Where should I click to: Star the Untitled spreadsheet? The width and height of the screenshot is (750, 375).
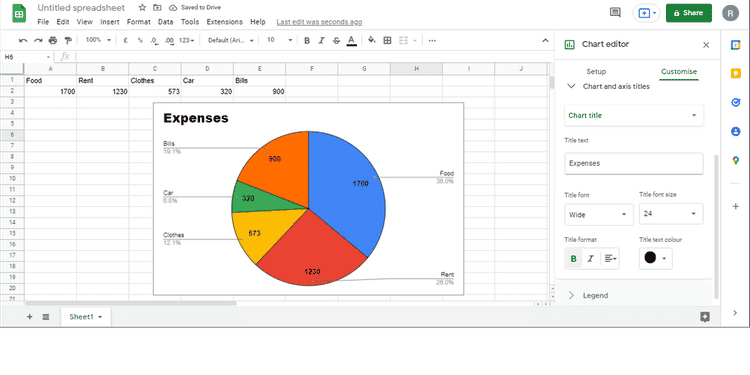142,8
